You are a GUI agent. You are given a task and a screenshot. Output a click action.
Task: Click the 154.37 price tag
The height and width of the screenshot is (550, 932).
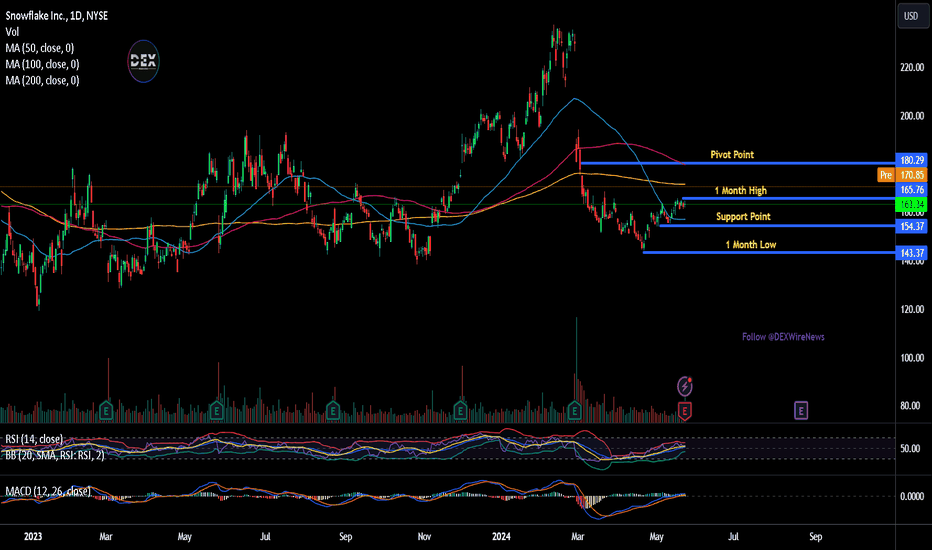coord(912,226)
